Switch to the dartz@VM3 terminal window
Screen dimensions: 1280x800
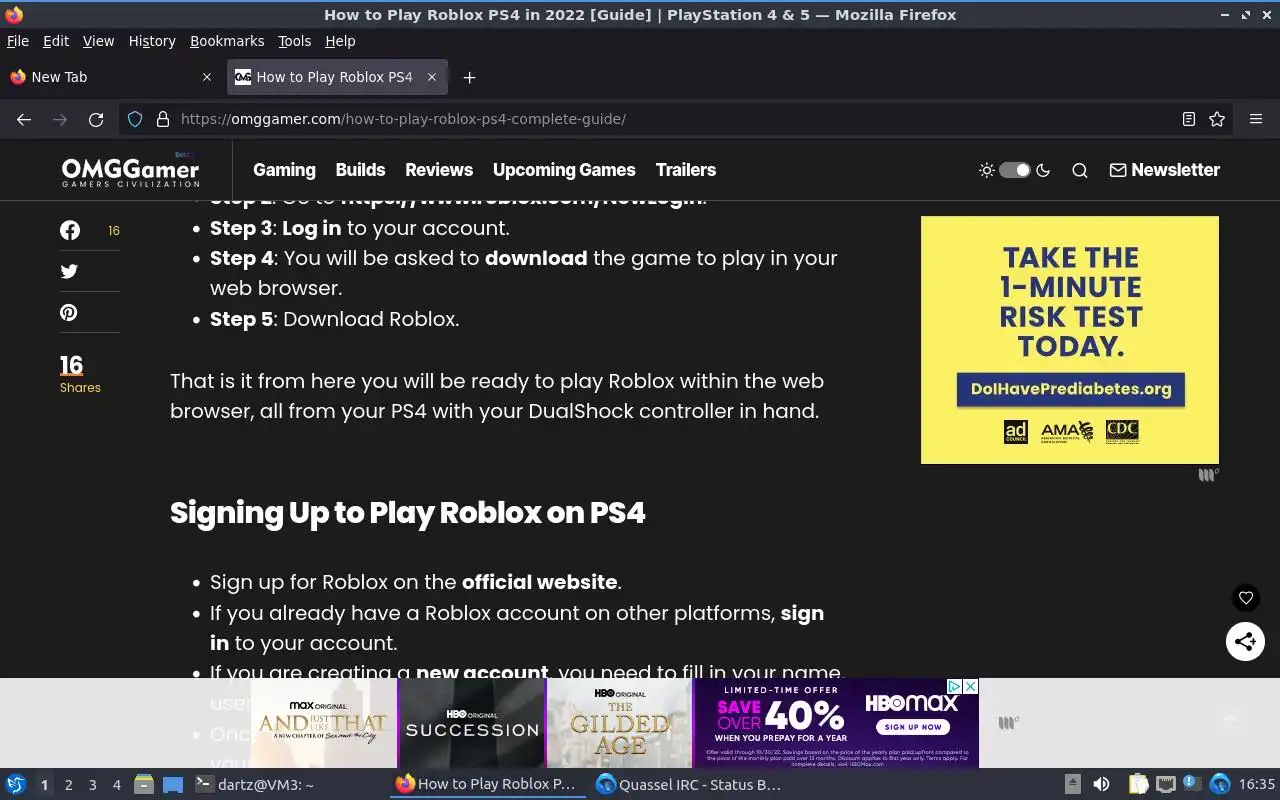288,784
